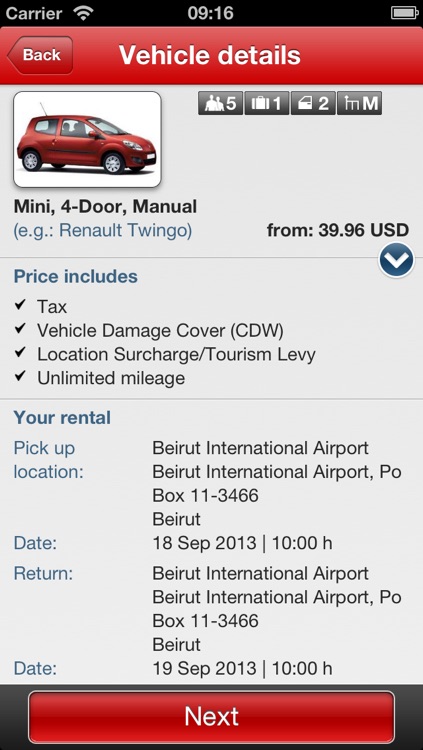Tap the from: 39.96 USD price
The image size is (423, 750).
coord(338,231)
